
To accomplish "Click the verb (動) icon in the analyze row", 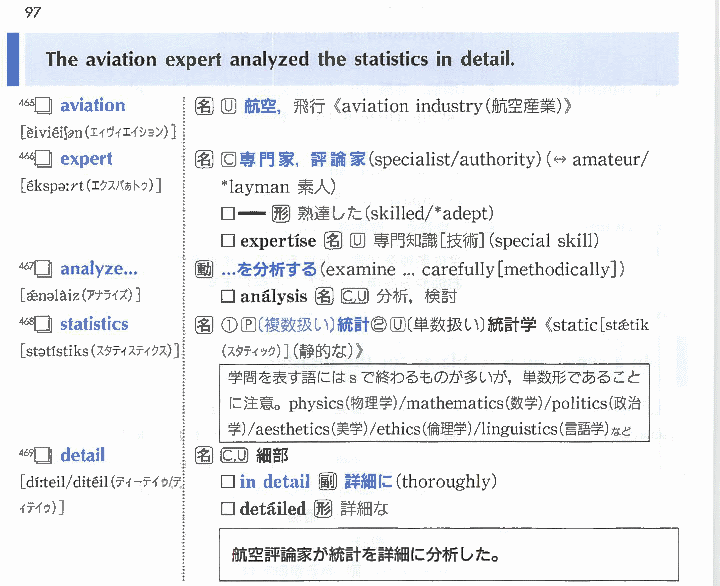I will click(x=203, y=269).
